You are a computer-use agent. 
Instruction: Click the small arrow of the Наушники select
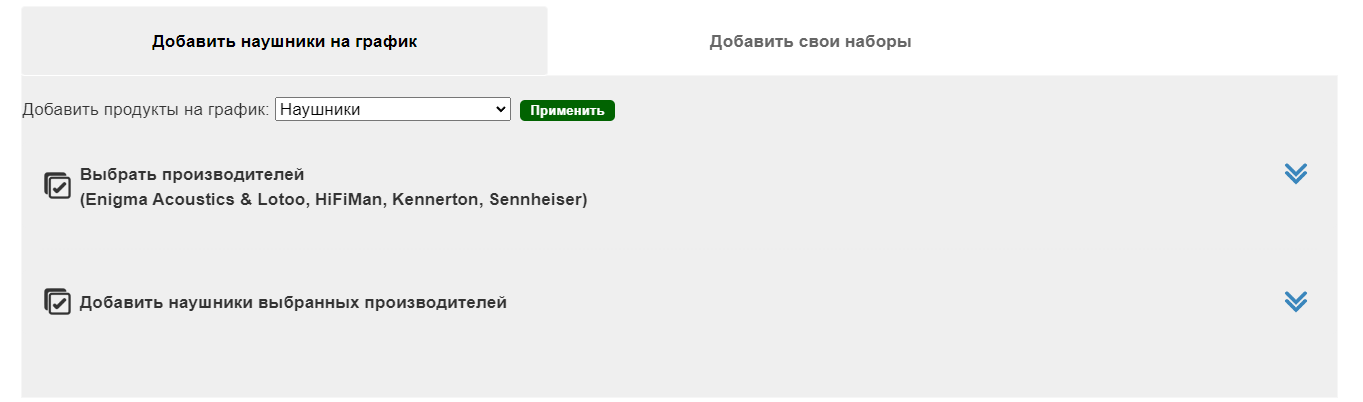(x=501, y=110)
